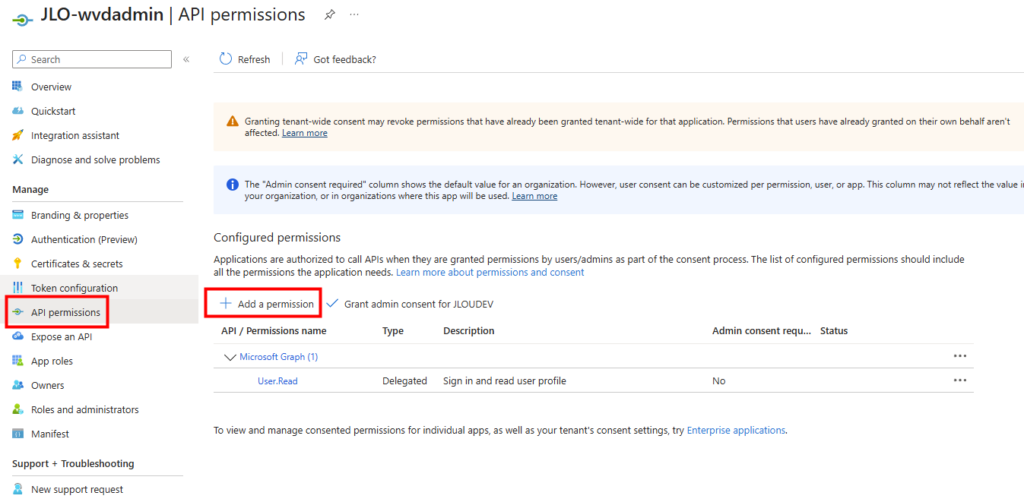Click the Quickstart cloud icon
This screenshot has height=502, width=1024.
point(18,111)
